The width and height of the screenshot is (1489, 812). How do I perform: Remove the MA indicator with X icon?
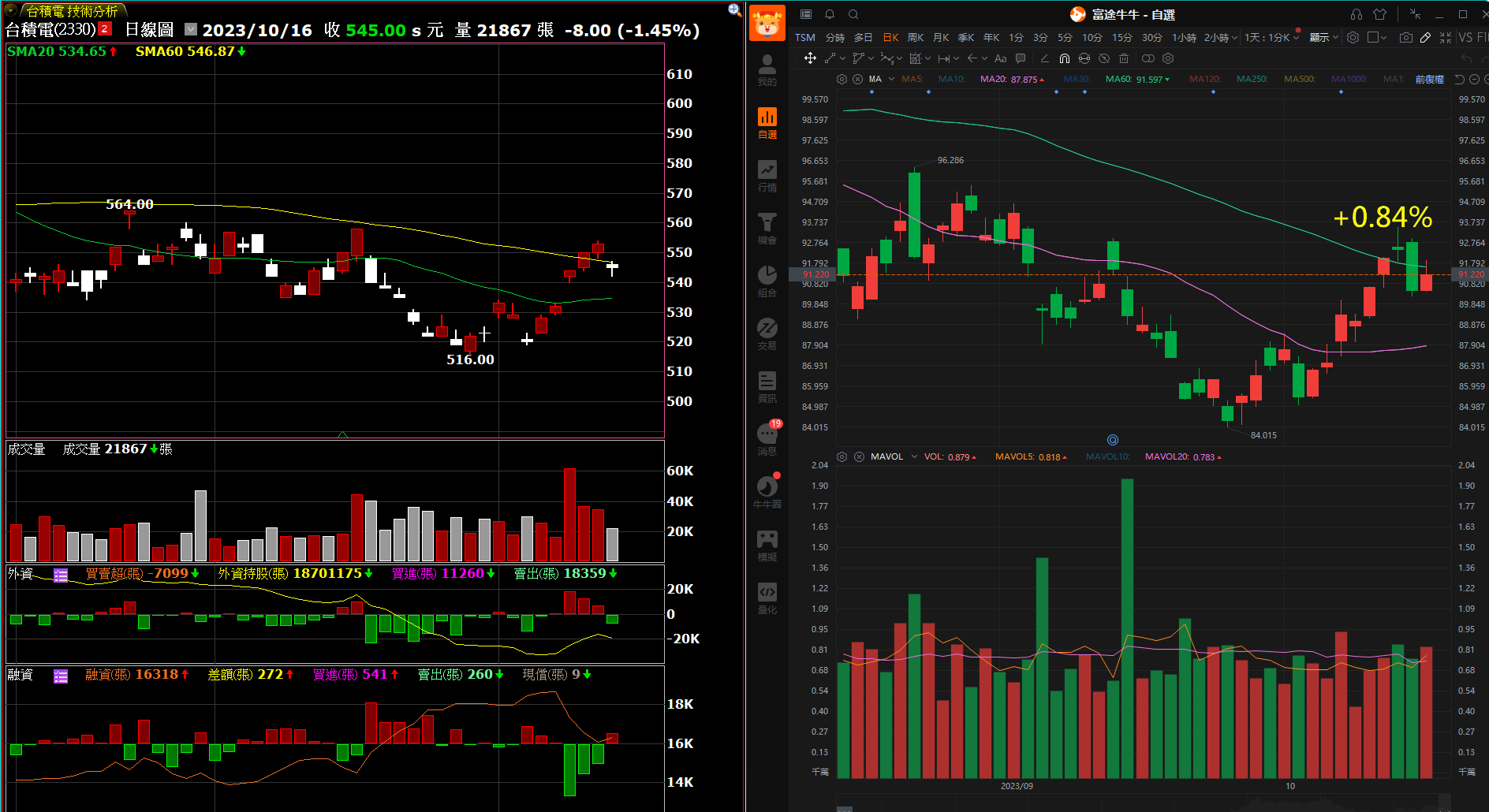click(858, 79)
